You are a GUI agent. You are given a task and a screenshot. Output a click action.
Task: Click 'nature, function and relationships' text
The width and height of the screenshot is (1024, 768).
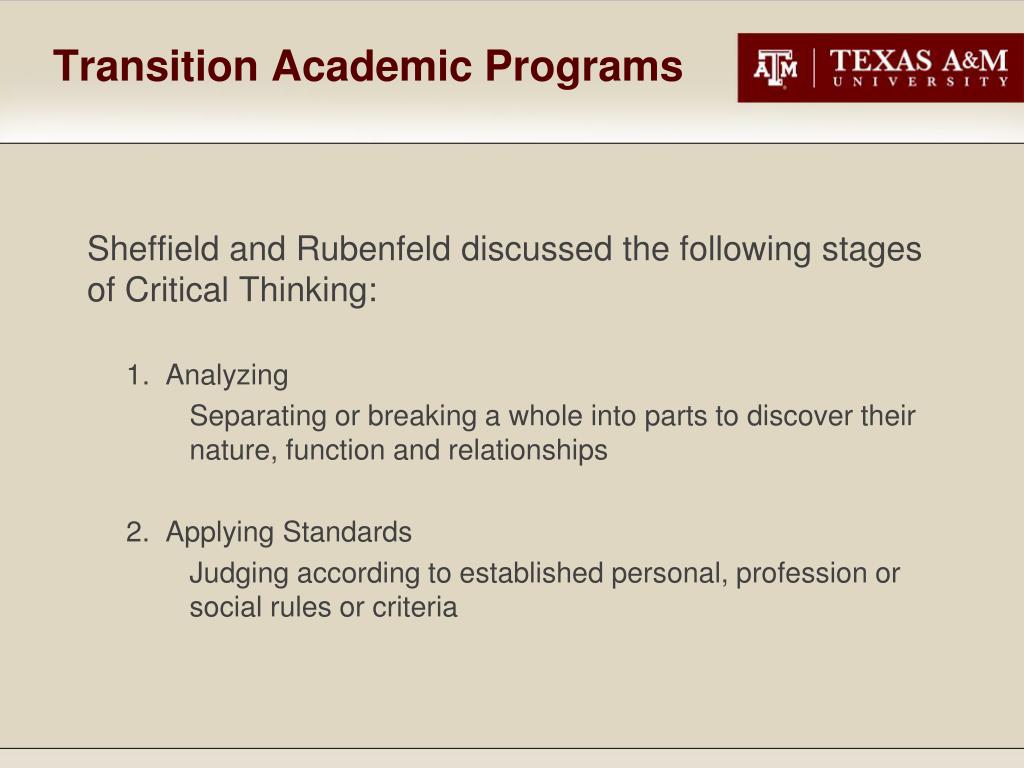(398, 451)
